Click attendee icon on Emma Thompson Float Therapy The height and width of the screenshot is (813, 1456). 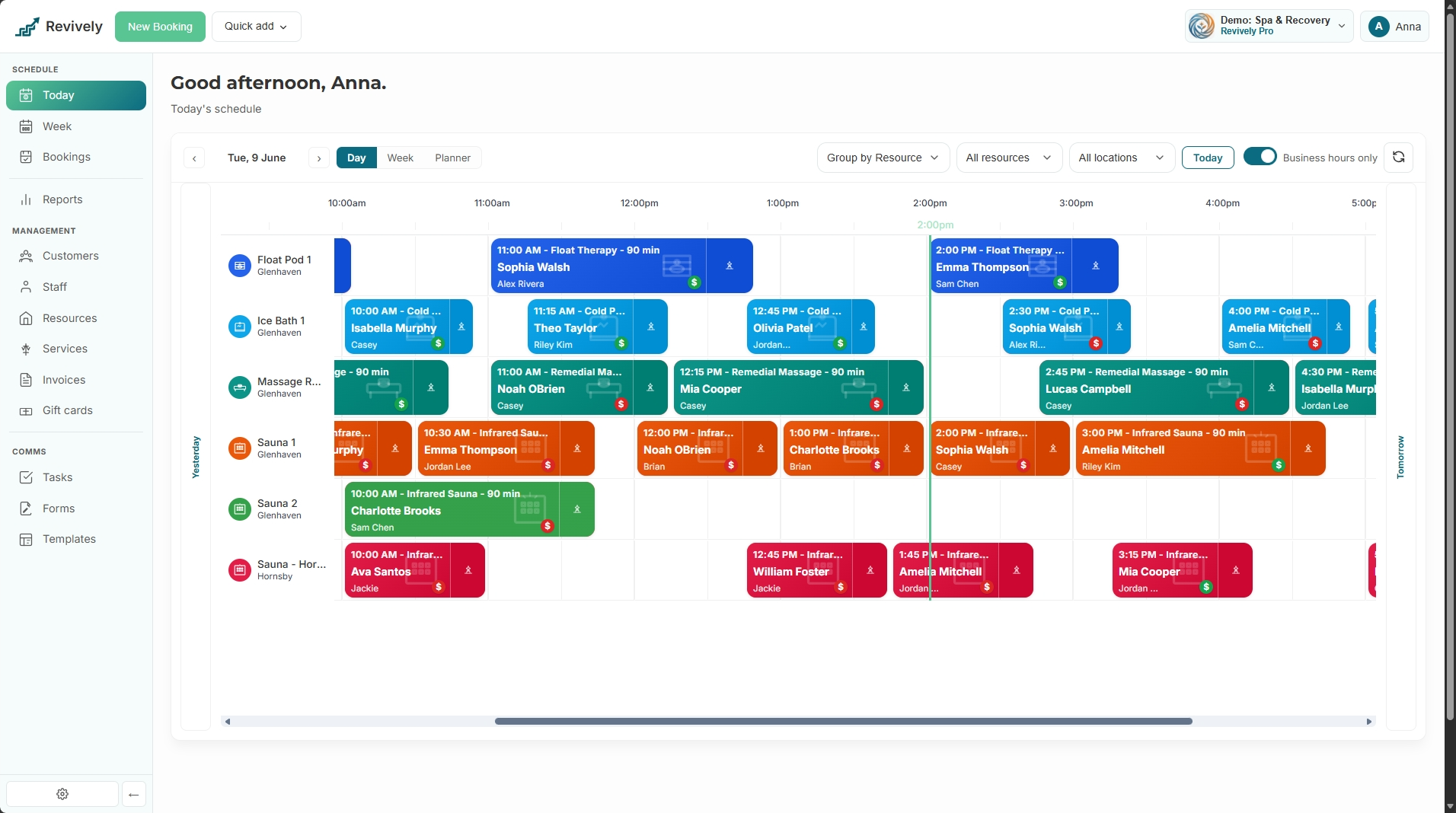click(1096, 266)
